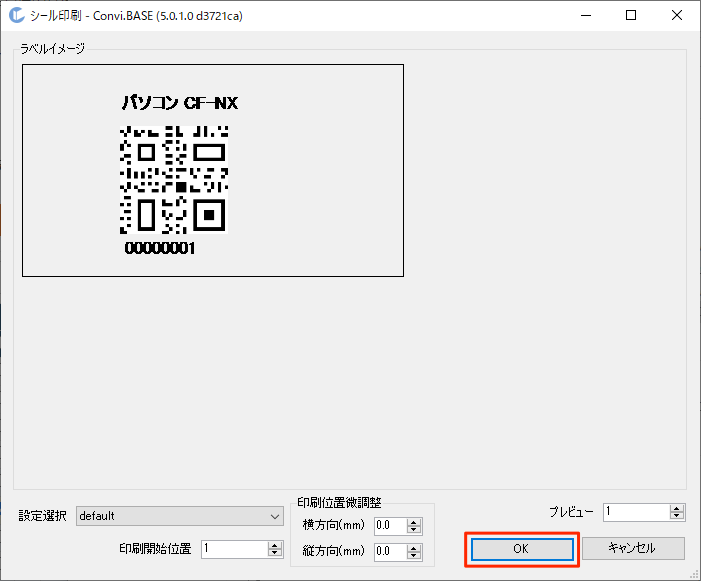Click the パソコン CF-NX label title text
Image resolution: width=701 pixels, height=581 pixels.
180,103
